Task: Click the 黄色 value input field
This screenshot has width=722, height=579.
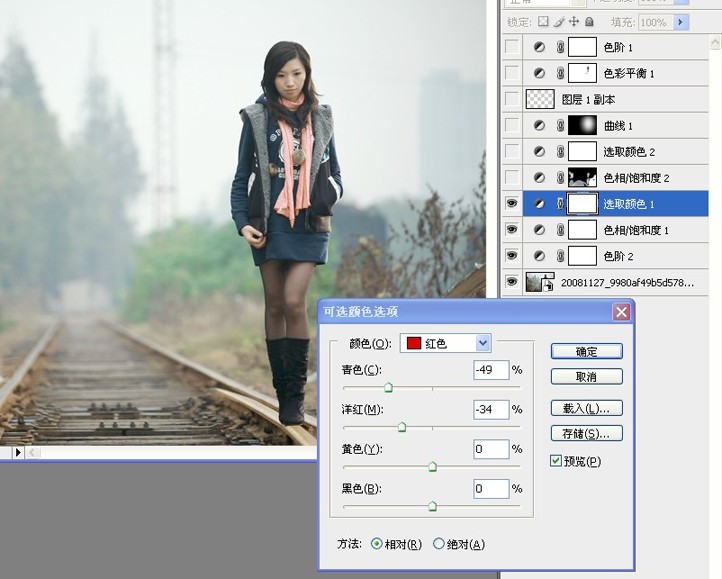Action: coord(491,449)
